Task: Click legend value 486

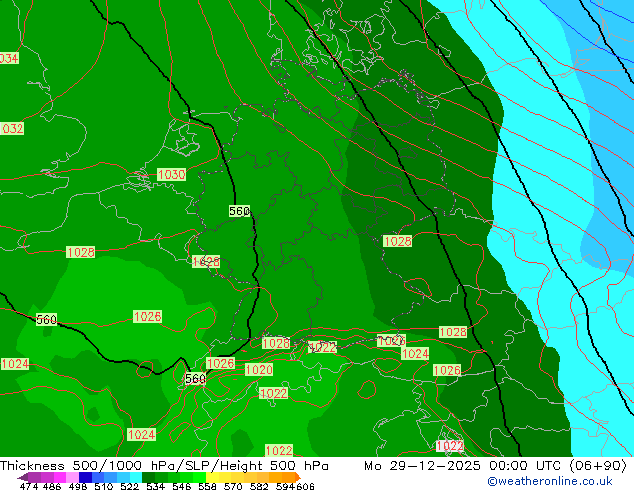Action: 52,486
